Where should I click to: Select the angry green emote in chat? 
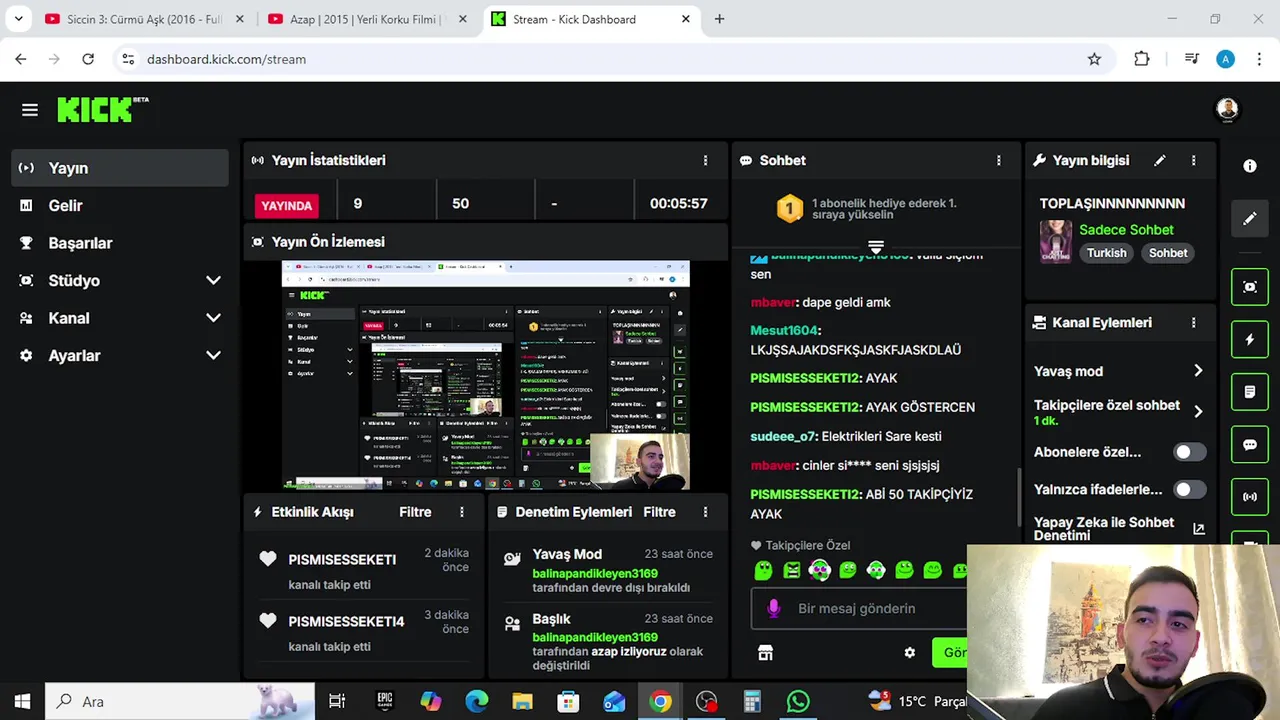(792, 570)
